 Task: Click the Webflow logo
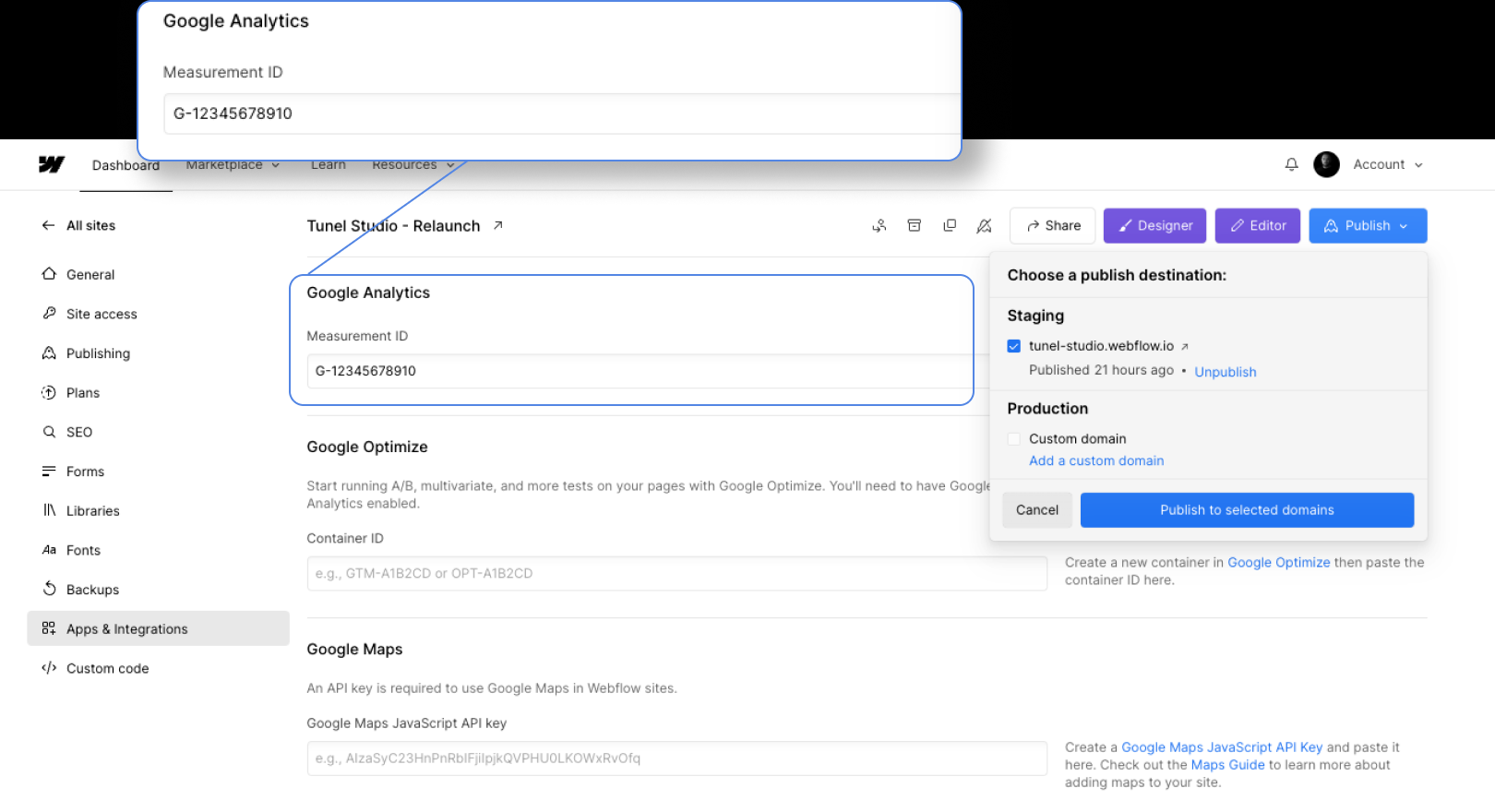(52, 164)
